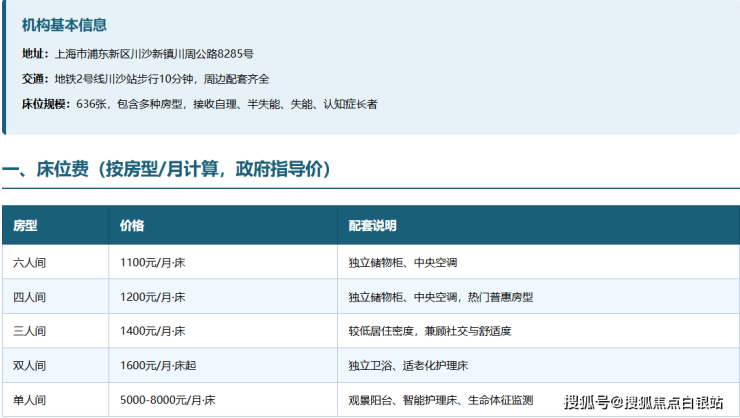Select the 四人间 cell
Screen dimensions: 740x418
point(55,296)
